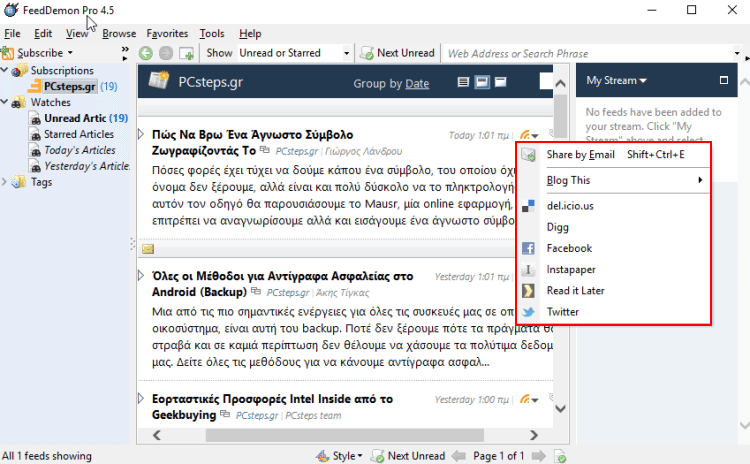750x464 pixels.
Task: Open the Tools menu
Action: pos(212,33)
